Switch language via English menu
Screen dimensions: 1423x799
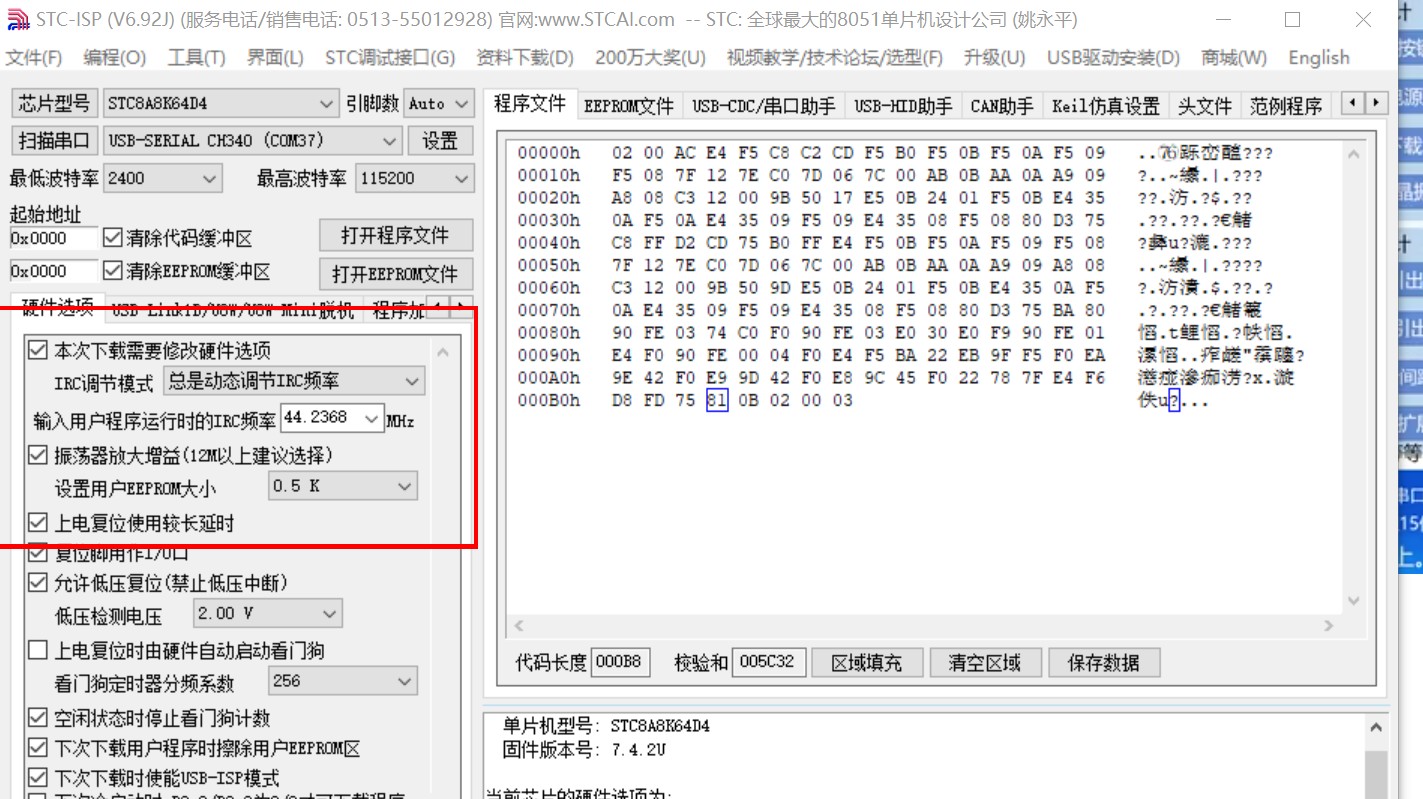coord(1319,58)
